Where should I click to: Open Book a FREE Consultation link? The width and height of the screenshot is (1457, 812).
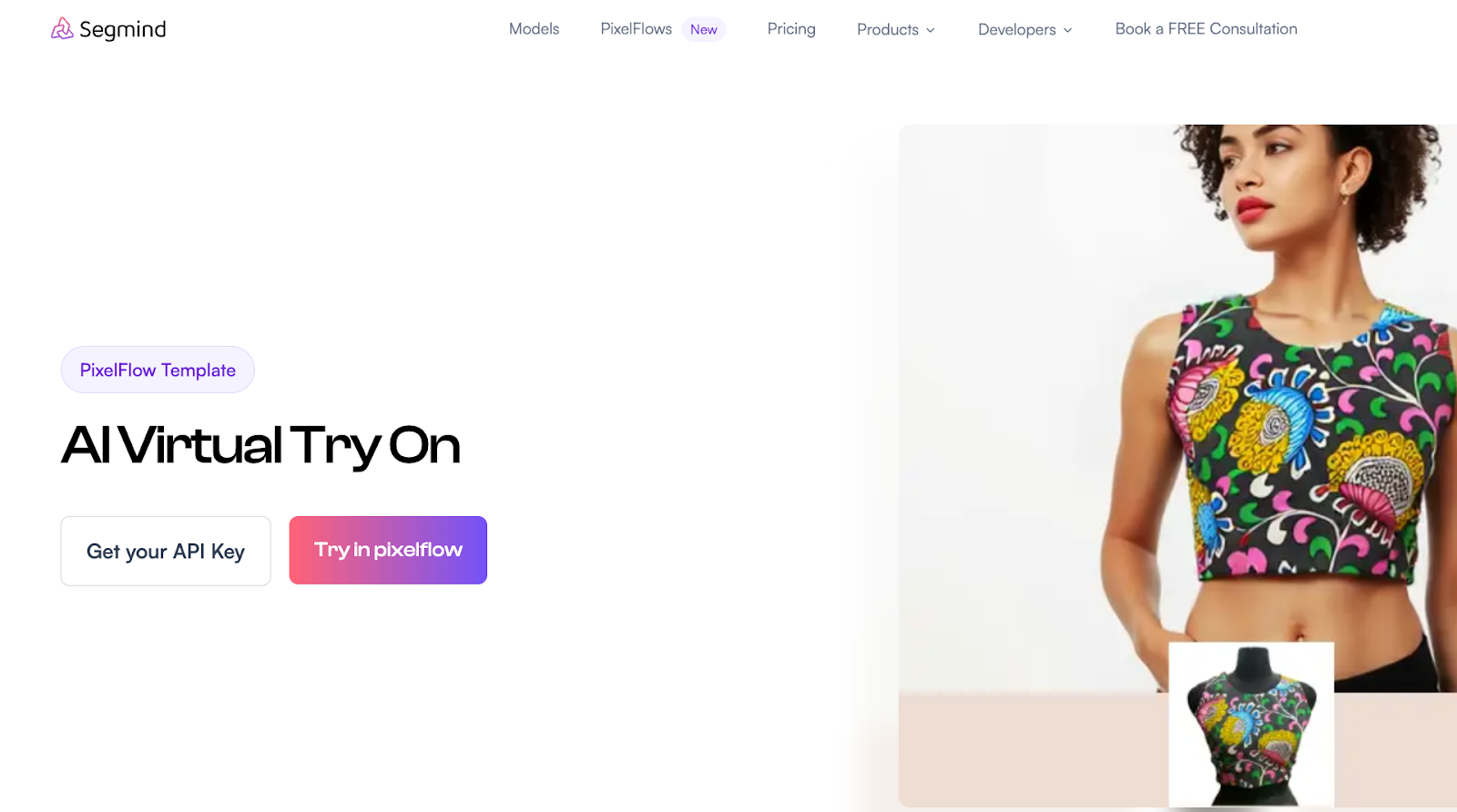click(x=1207, y=29)
